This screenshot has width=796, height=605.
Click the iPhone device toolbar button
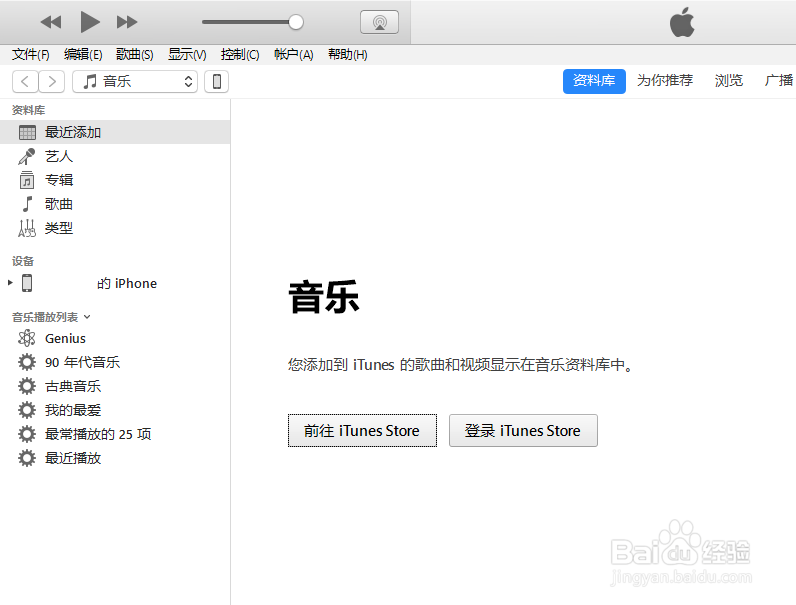coord(217,81)
